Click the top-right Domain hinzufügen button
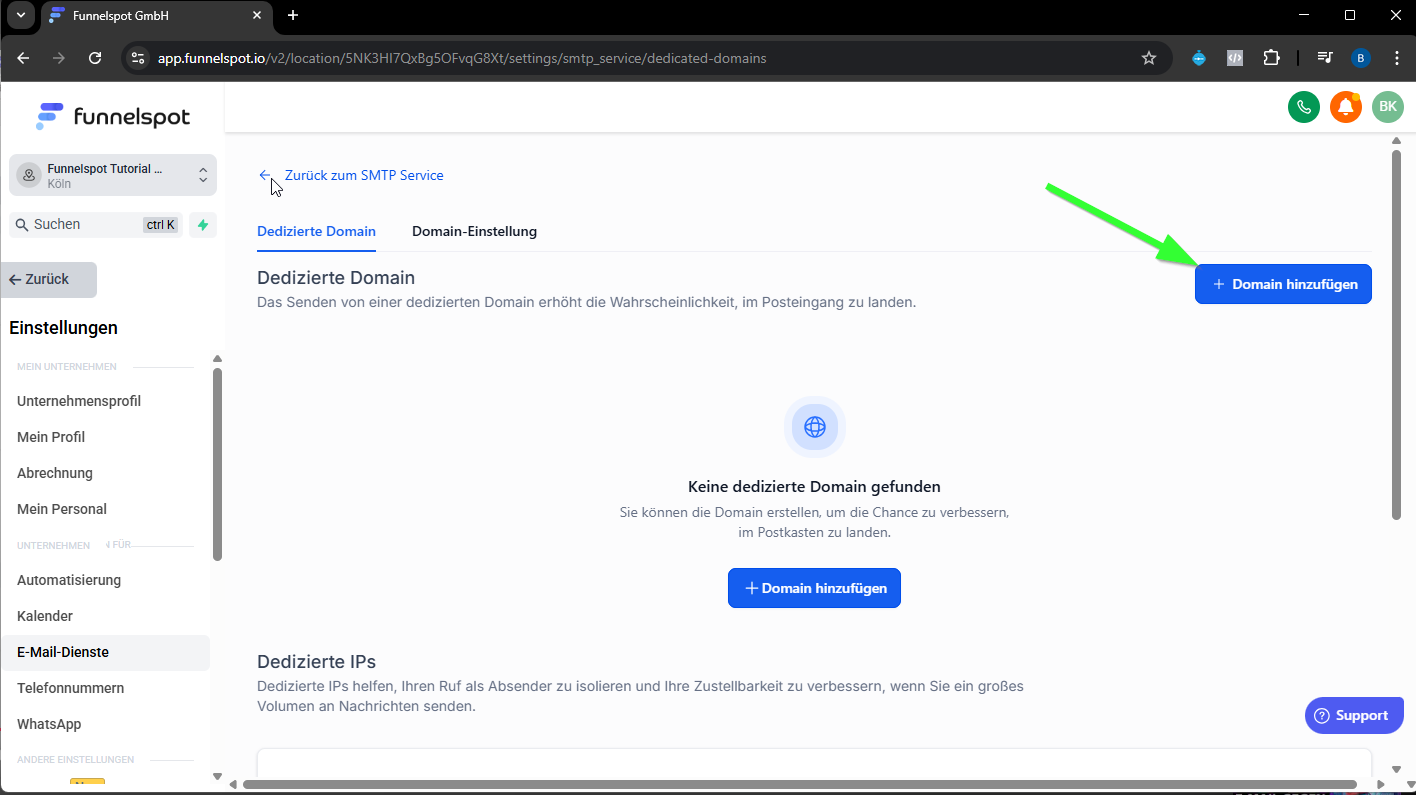The image size is (1416, 795). (x=1283, y=284)
